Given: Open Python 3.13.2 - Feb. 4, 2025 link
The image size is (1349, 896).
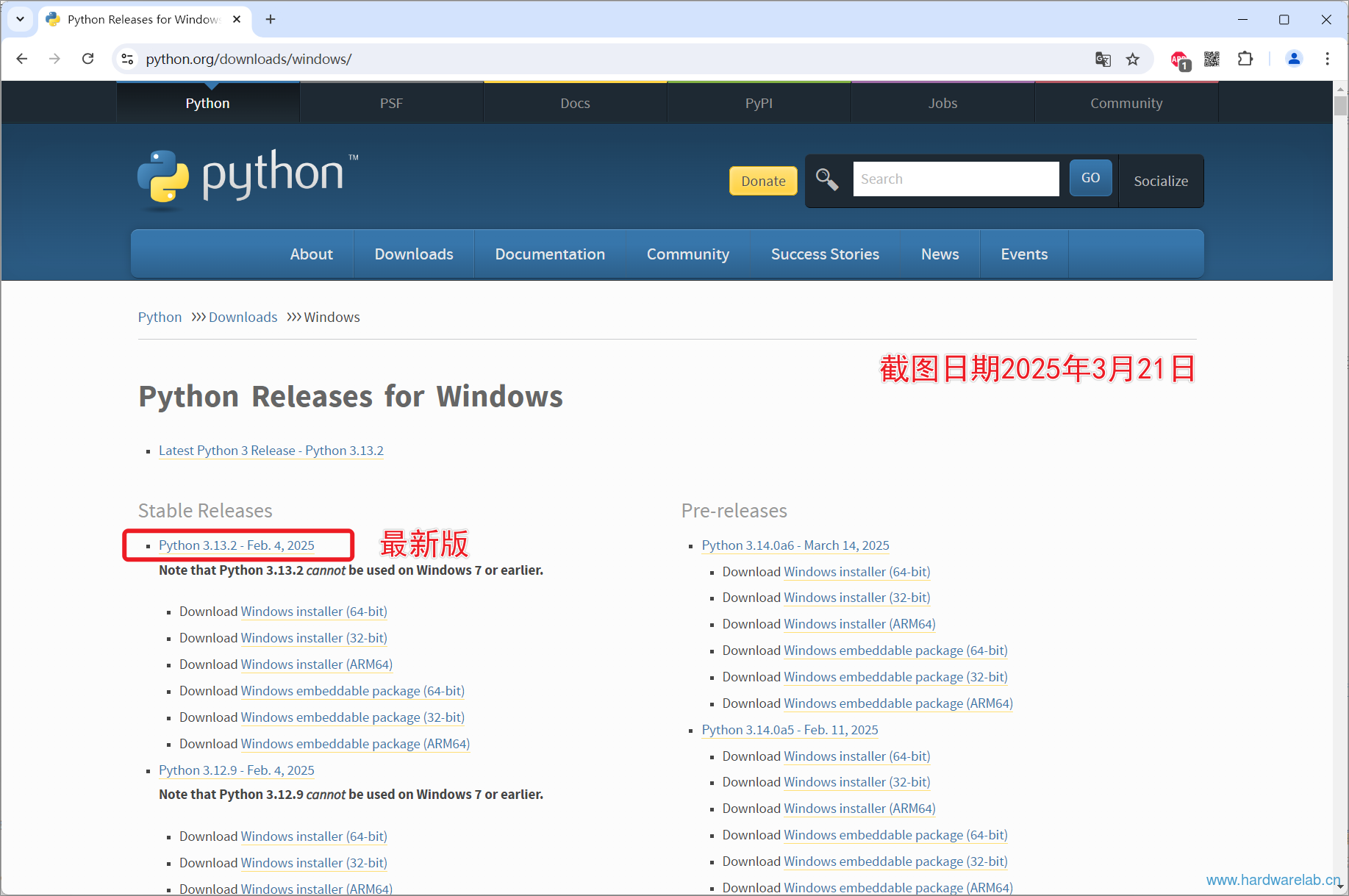Looking at the screenshot, I should [237, 545].
